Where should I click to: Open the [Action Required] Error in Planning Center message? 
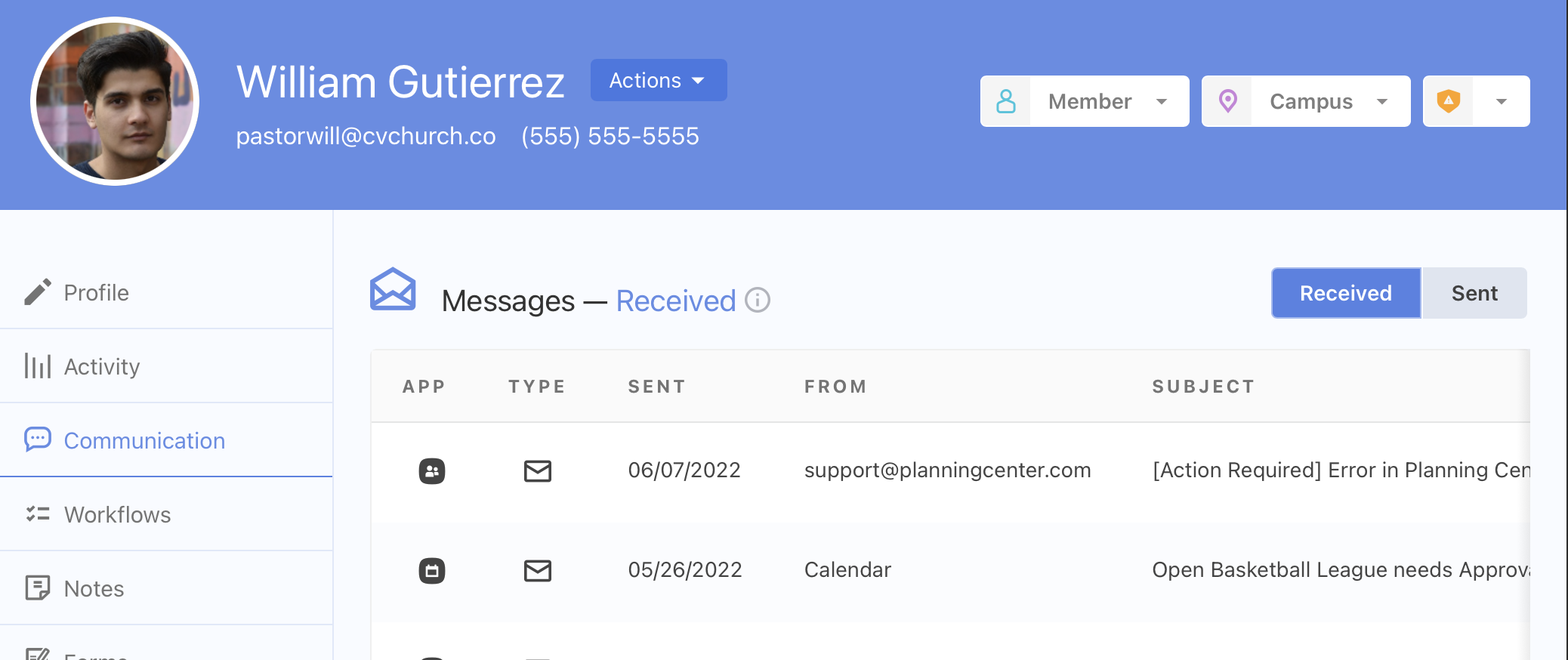(x=1341, y=470)
